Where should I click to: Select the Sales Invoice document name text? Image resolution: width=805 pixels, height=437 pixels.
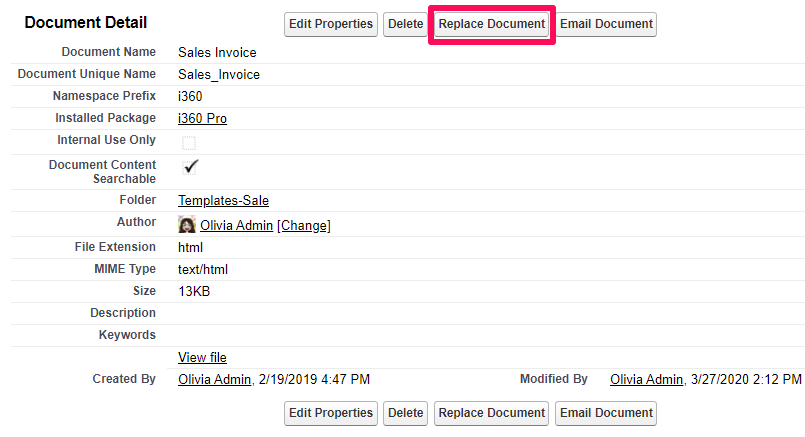217,52
